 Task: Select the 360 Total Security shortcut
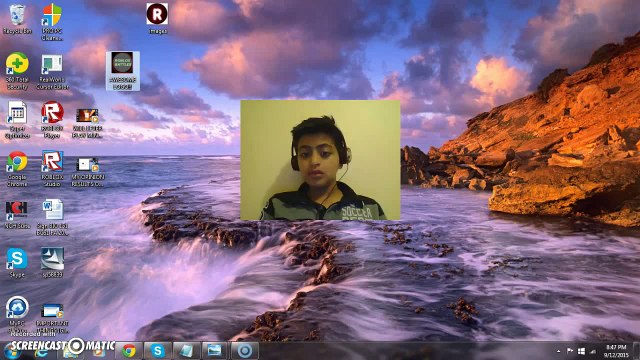pyautogui.click(x=17, y=71)
